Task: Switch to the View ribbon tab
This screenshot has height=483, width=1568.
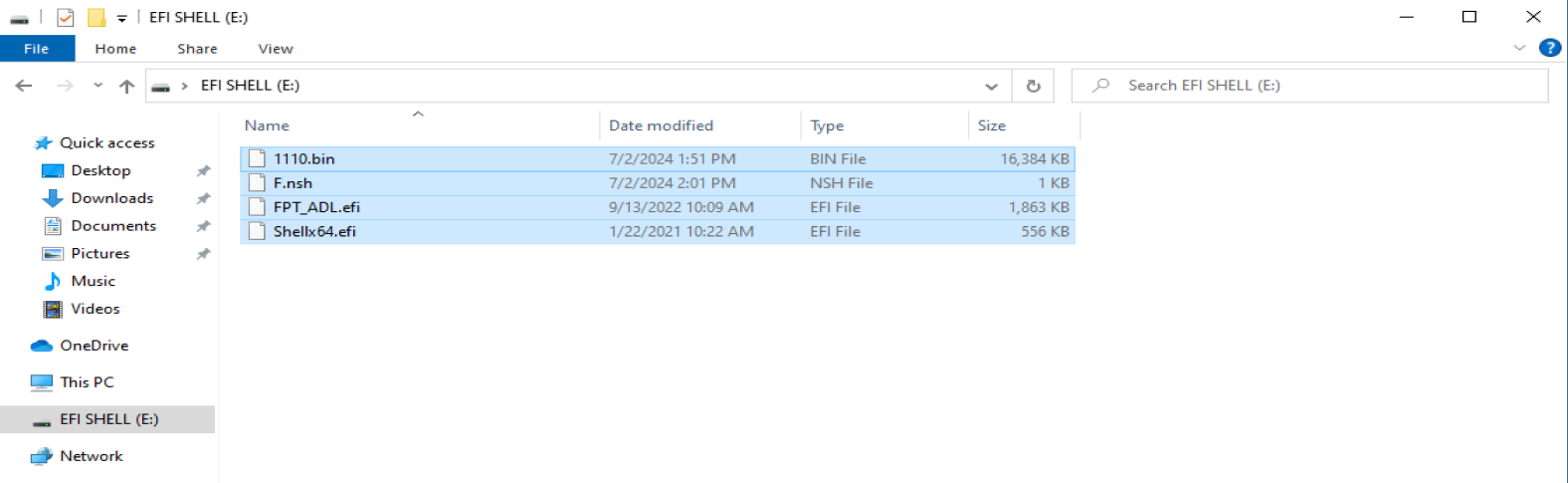Action: pyautogui.click(x=276, y=48)
